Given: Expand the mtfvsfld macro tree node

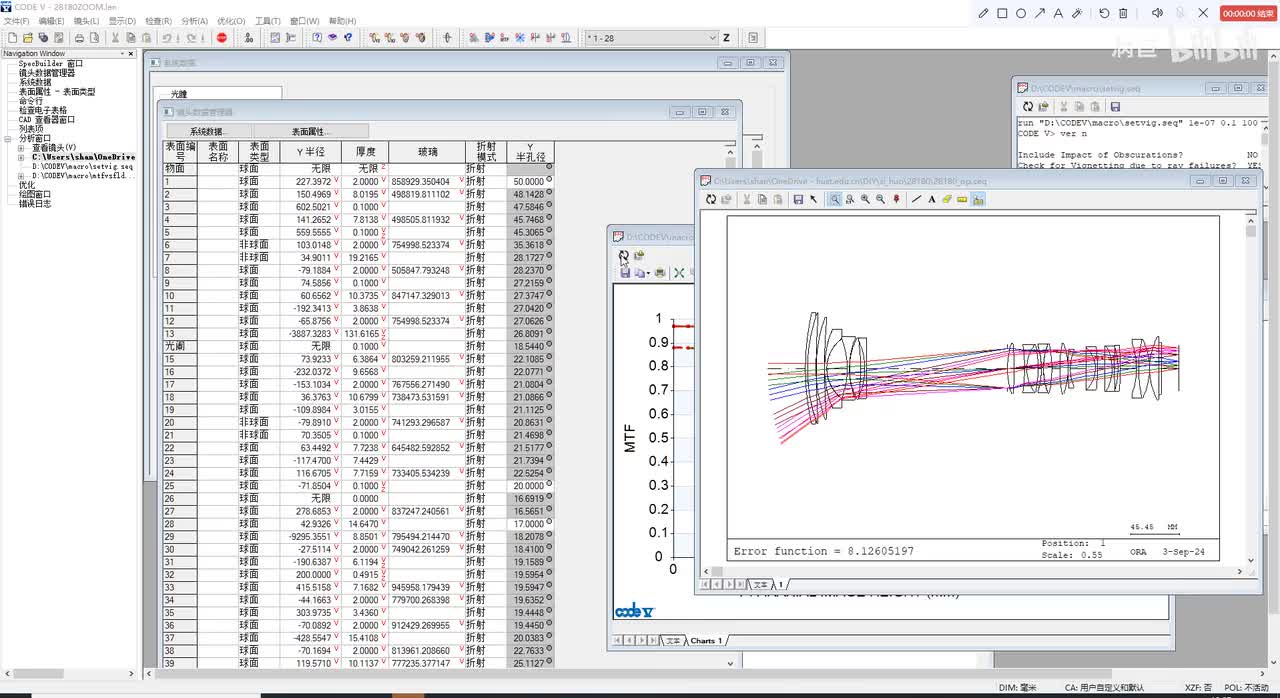Looking at the screenshot, I should pyautogui.click(x=21, y=176).
